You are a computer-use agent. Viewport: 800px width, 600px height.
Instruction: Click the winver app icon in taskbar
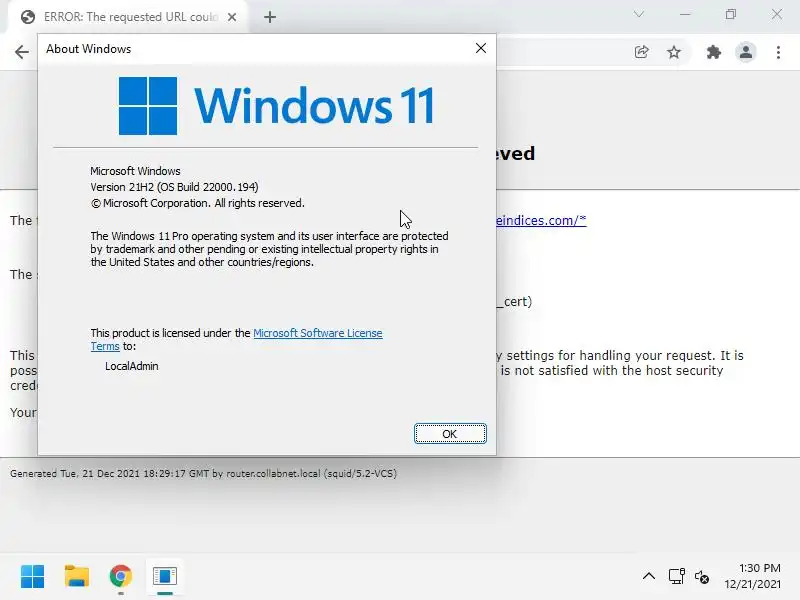coord(164,577)
